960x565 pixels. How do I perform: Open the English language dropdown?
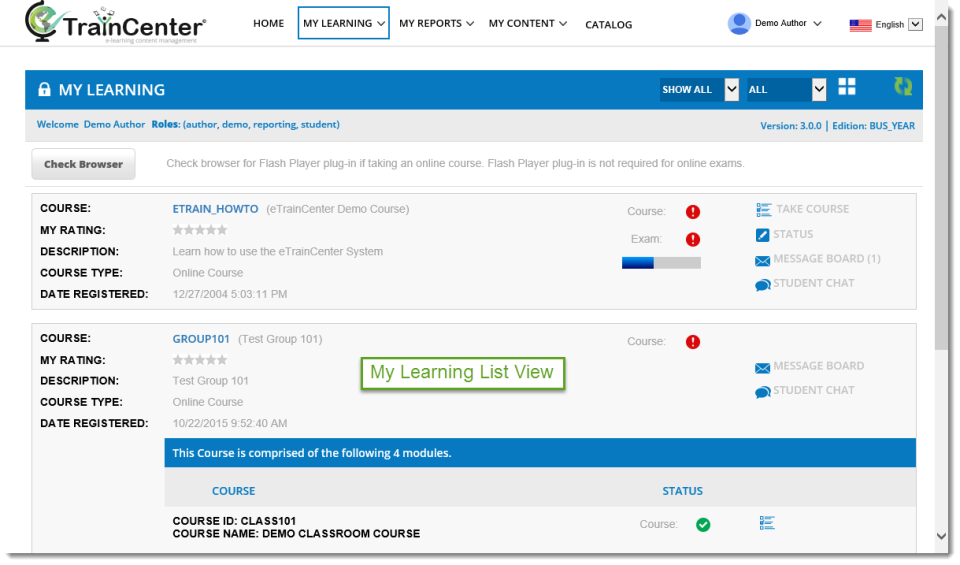click(x=915, y=24)
